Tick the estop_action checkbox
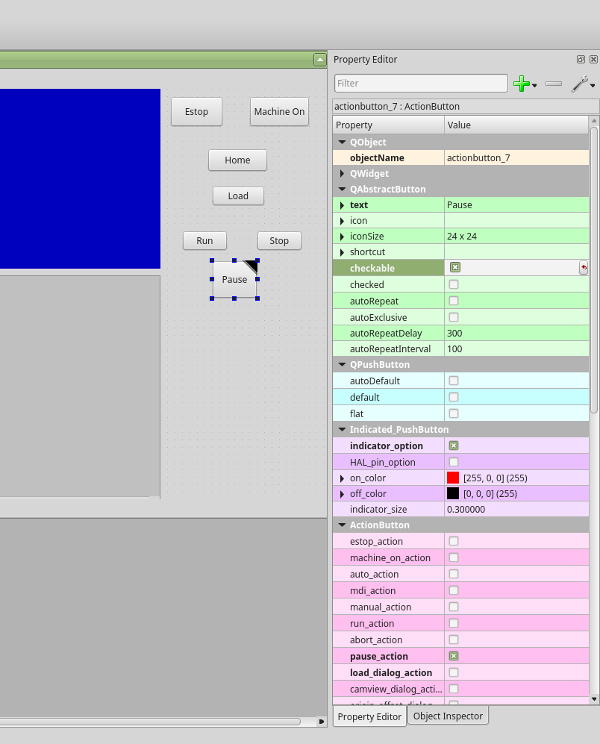 [x=454, y=542]
